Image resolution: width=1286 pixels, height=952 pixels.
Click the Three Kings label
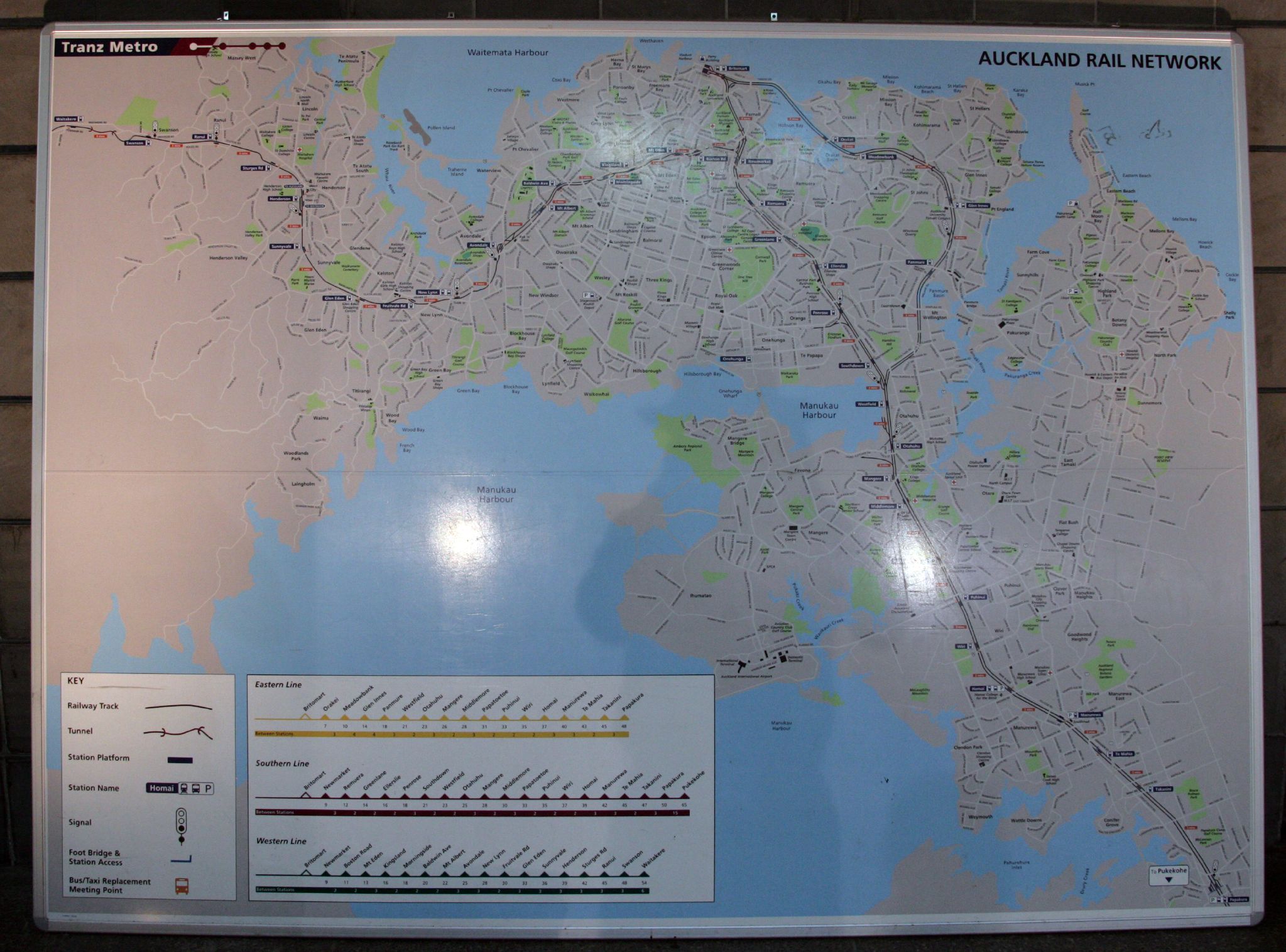660,280
